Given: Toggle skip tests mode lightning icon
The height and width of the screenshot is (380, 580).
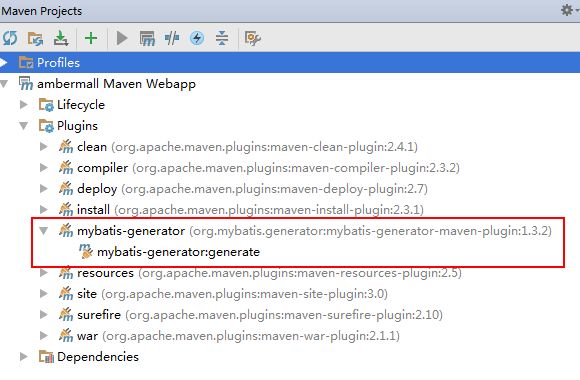Looking at the screenshot, I should (x=197, y=38).
